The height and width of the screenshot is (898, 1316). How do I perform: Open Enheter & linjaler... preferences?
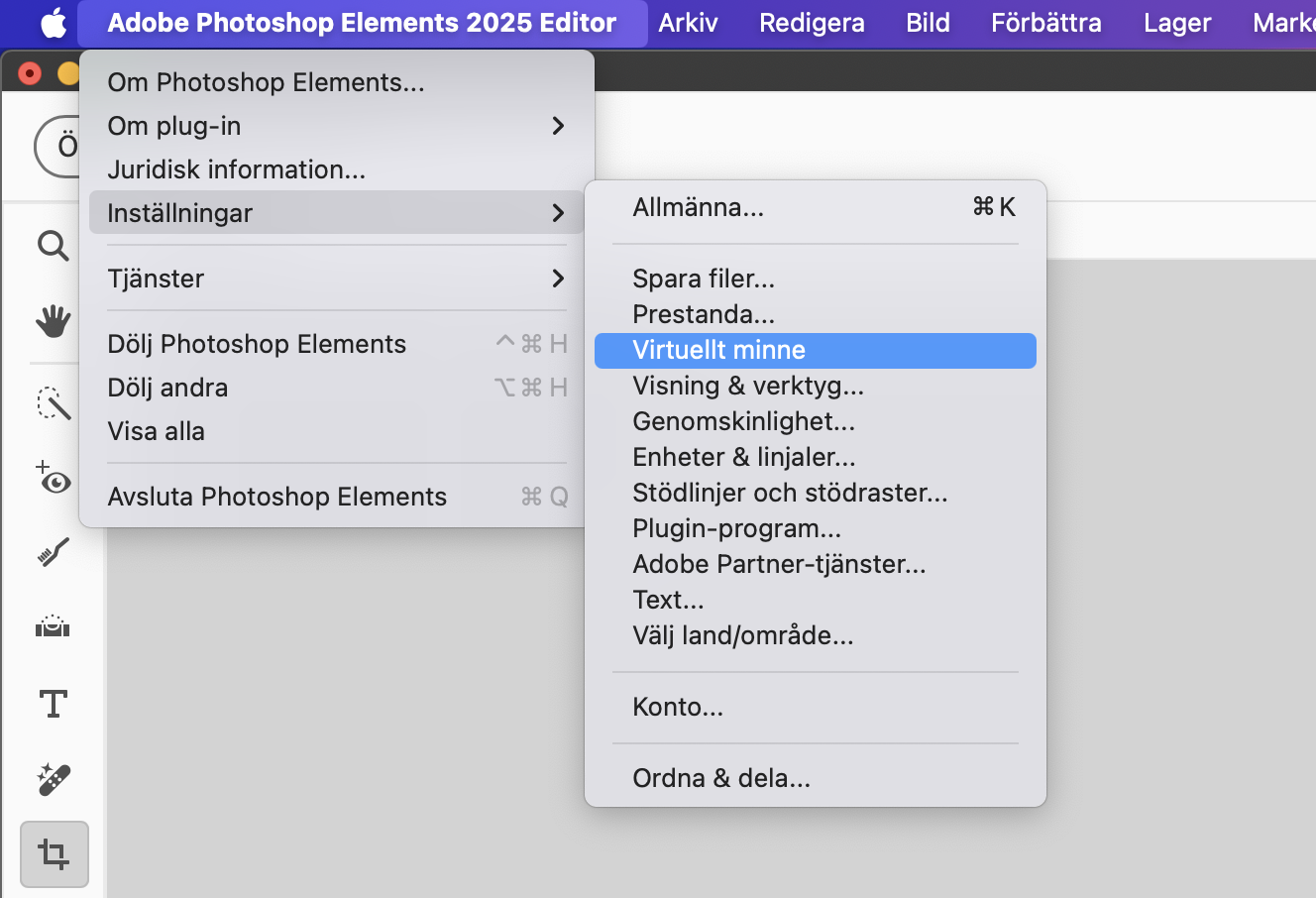[816, 457]
